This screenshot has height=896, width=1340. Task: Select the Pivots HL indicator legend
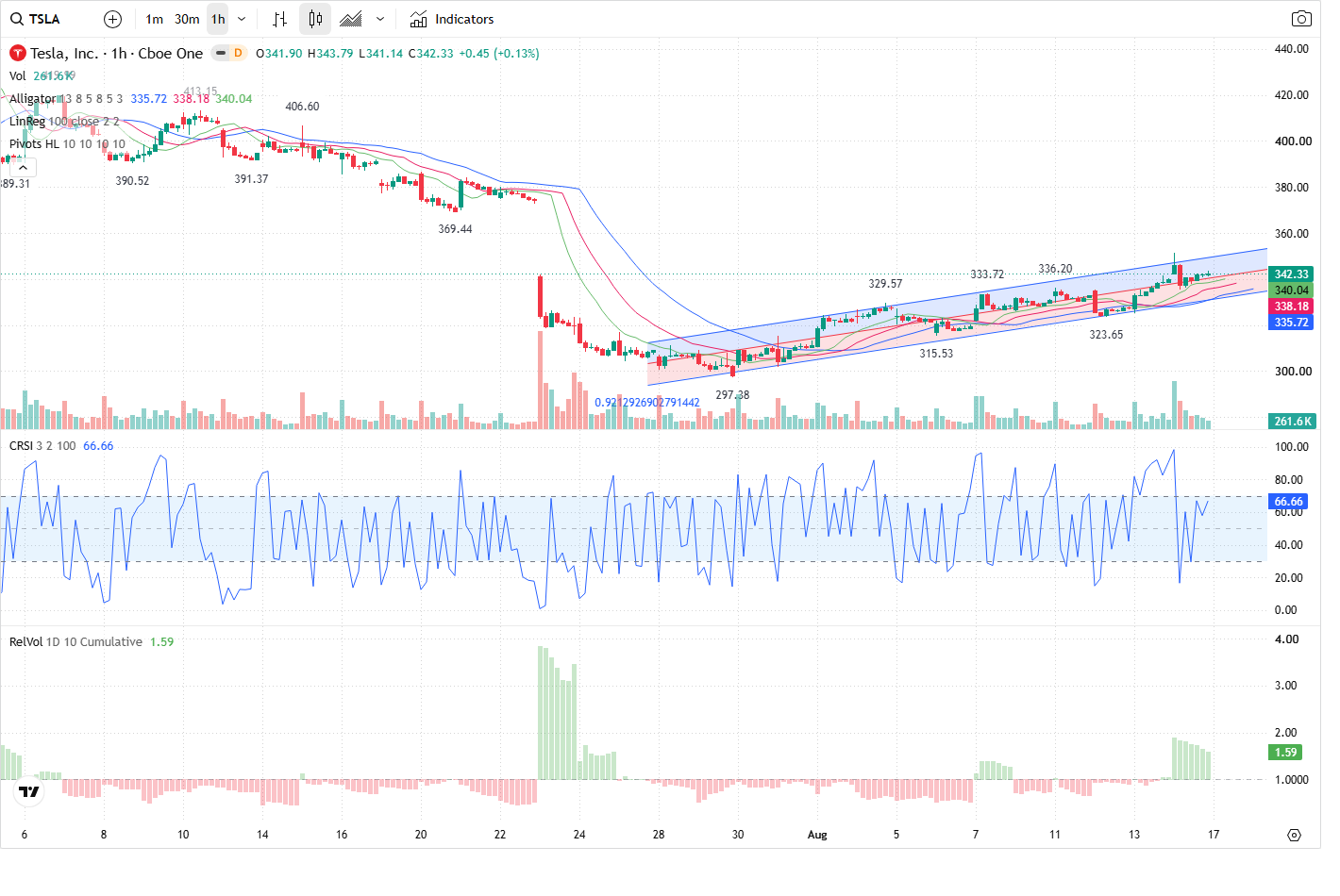[34, 144]
